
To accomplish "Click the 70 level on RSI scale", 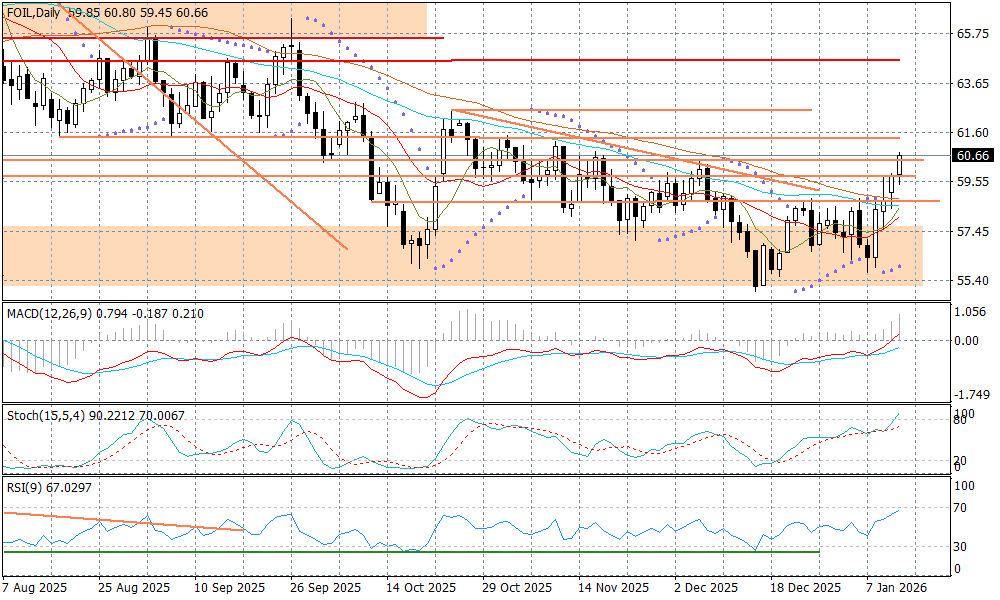I will click(960, 509).
